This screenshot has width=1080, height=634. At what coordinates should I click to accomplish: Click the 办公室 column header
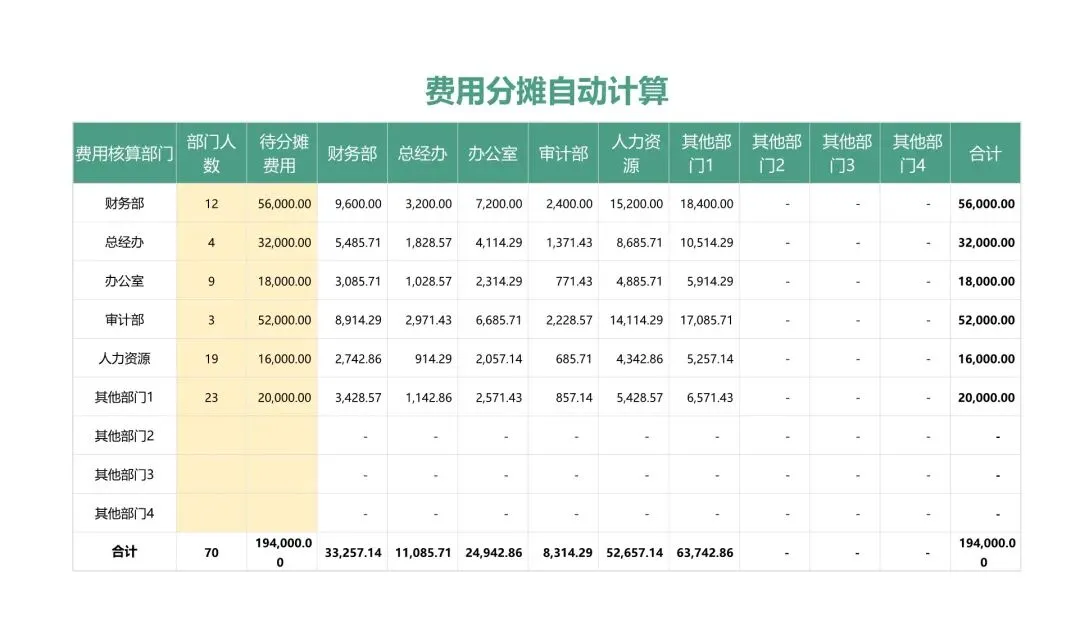(493, 153)
